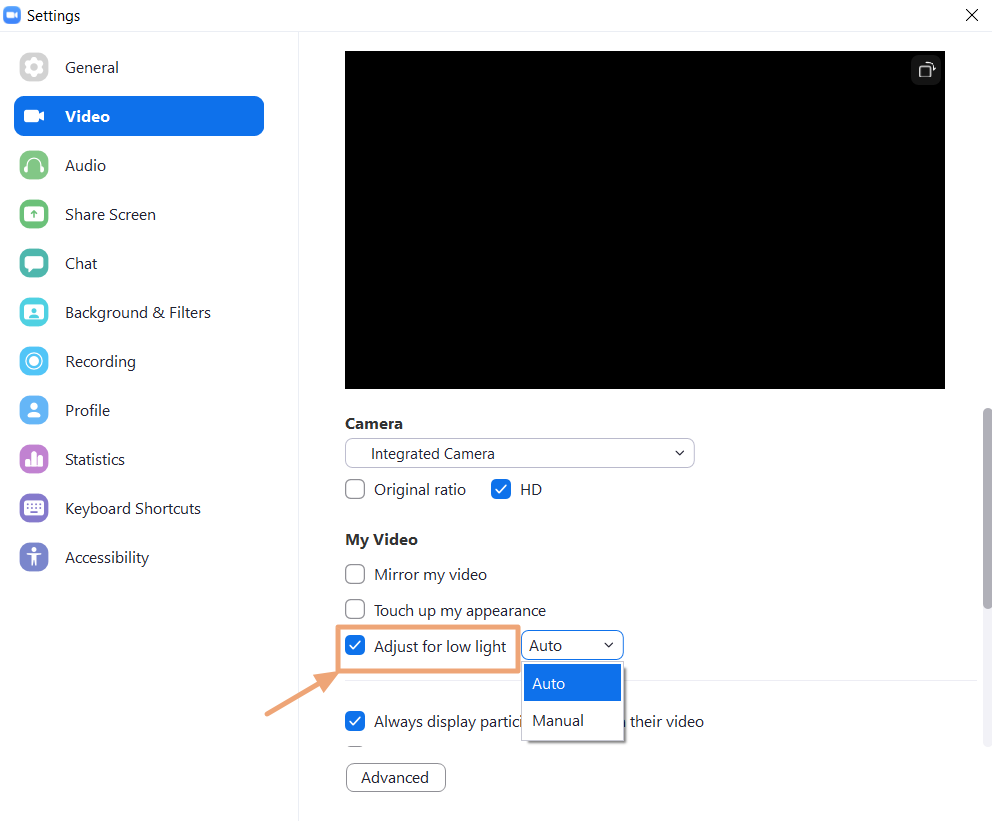992x821 pixels.
Task: Select Manual from low light dropdown
Action: pyautogui.click(x=556, y=720)
